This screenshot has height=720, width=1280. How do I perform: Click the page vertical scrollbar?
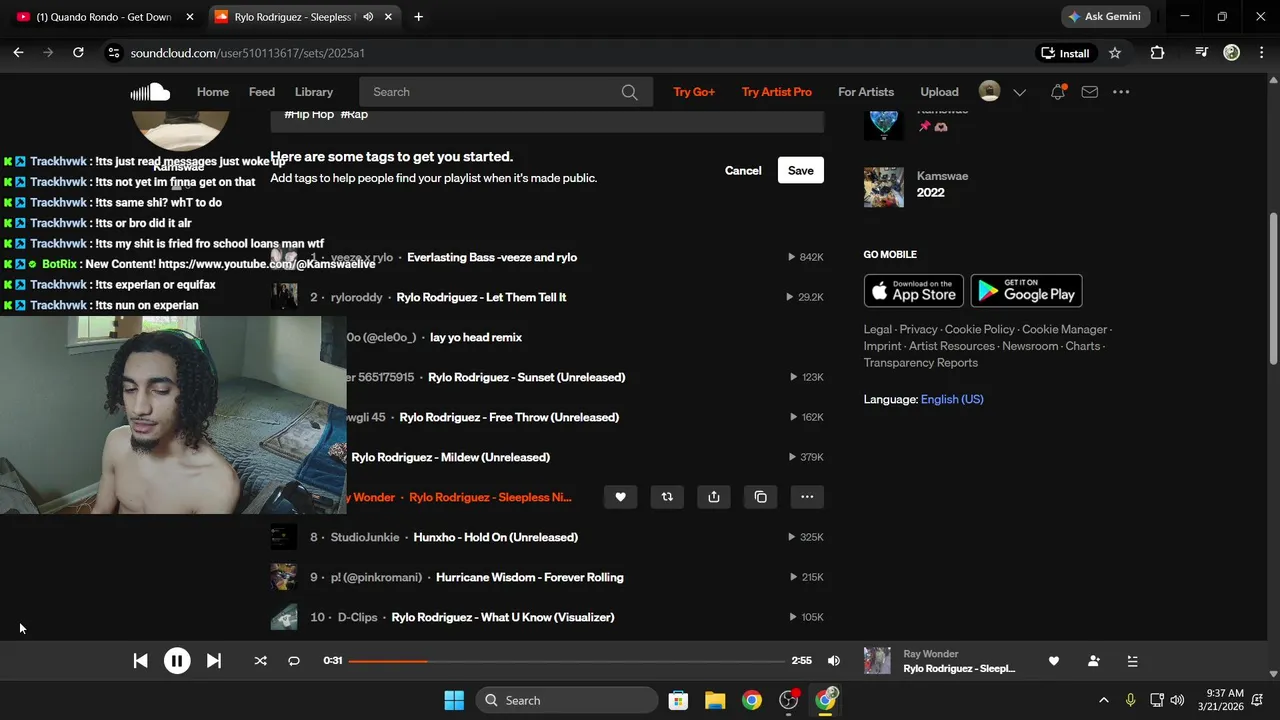point(1273,290)
